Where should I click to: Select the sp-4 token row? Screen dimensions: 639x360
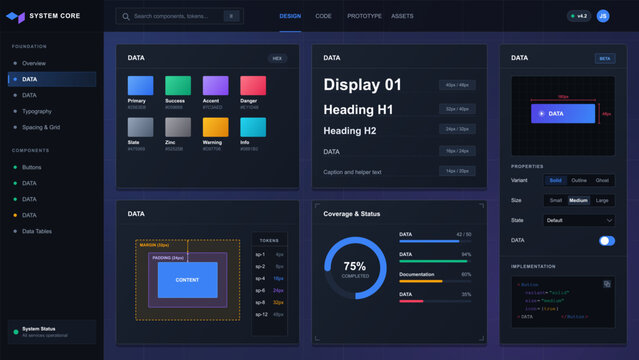[x=269, y=278]
